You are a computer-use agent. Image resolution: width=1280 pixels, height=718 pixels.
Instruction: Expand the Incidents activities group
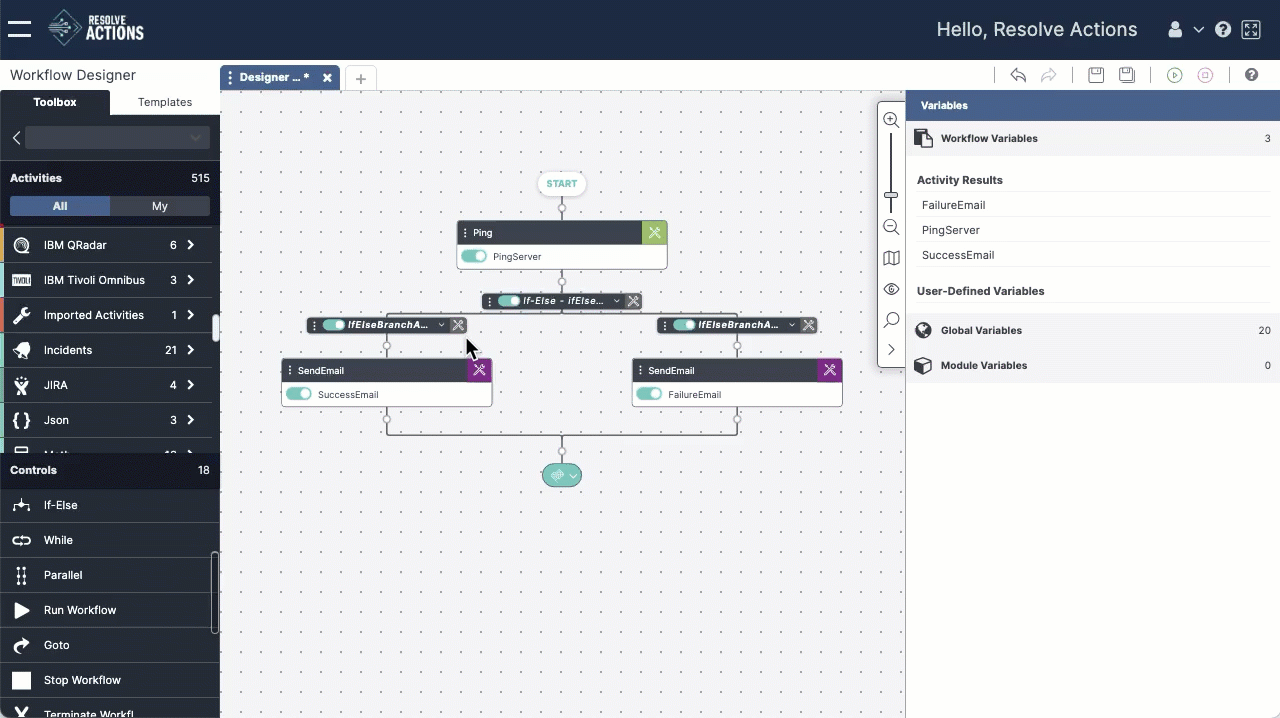[190, 350]
